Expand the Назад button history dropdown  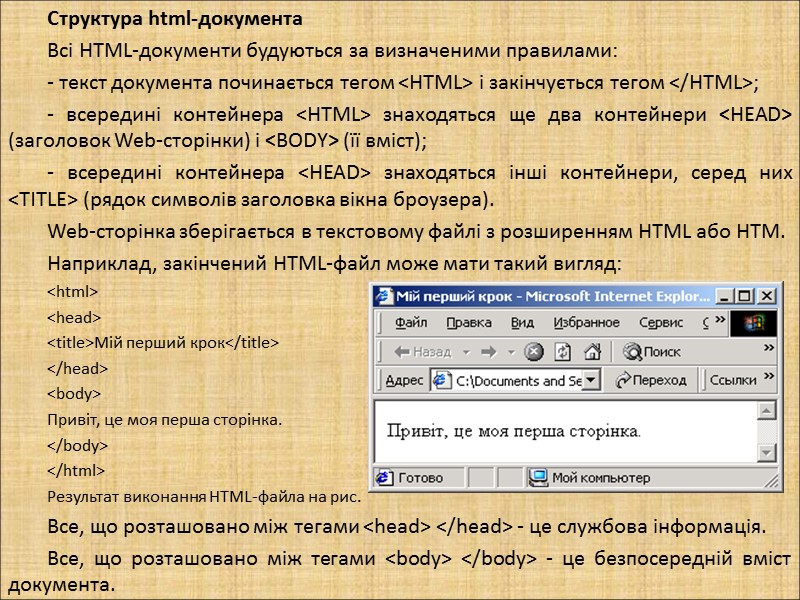pyautogui.click(x=465, y=350)
